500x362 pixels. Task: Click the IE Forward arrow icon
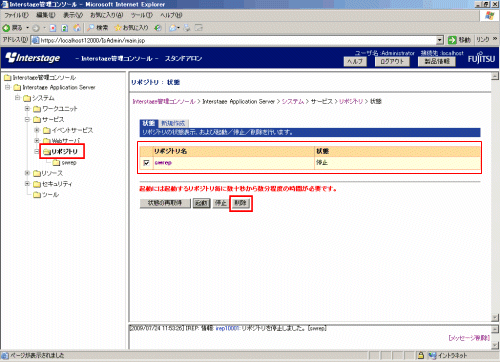[36, 28]
